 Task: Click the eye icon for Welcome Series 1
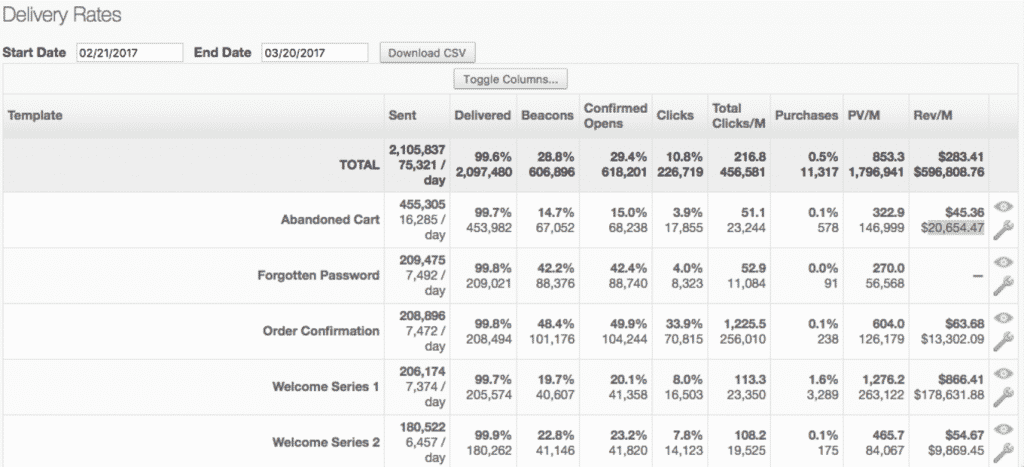[1003, 375]
